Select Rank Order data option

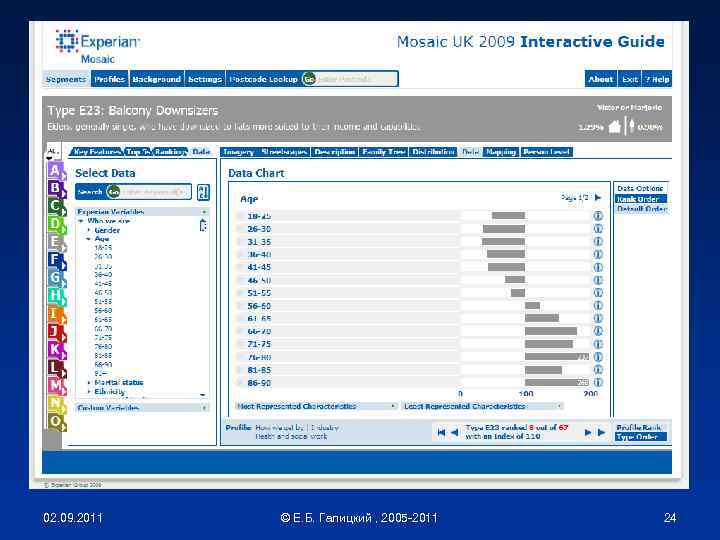click(x=641, y=199)
